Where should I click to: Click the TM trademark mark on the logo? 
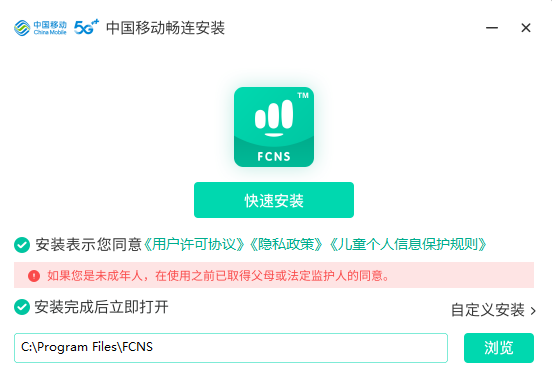click(303, 95)
